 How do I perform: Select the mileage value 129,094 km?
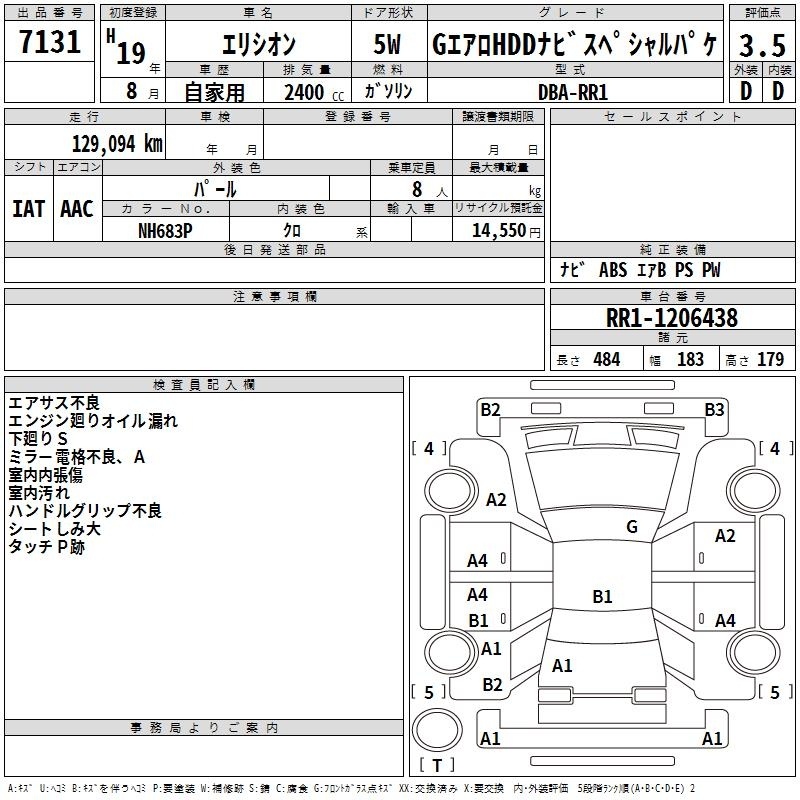117,143
